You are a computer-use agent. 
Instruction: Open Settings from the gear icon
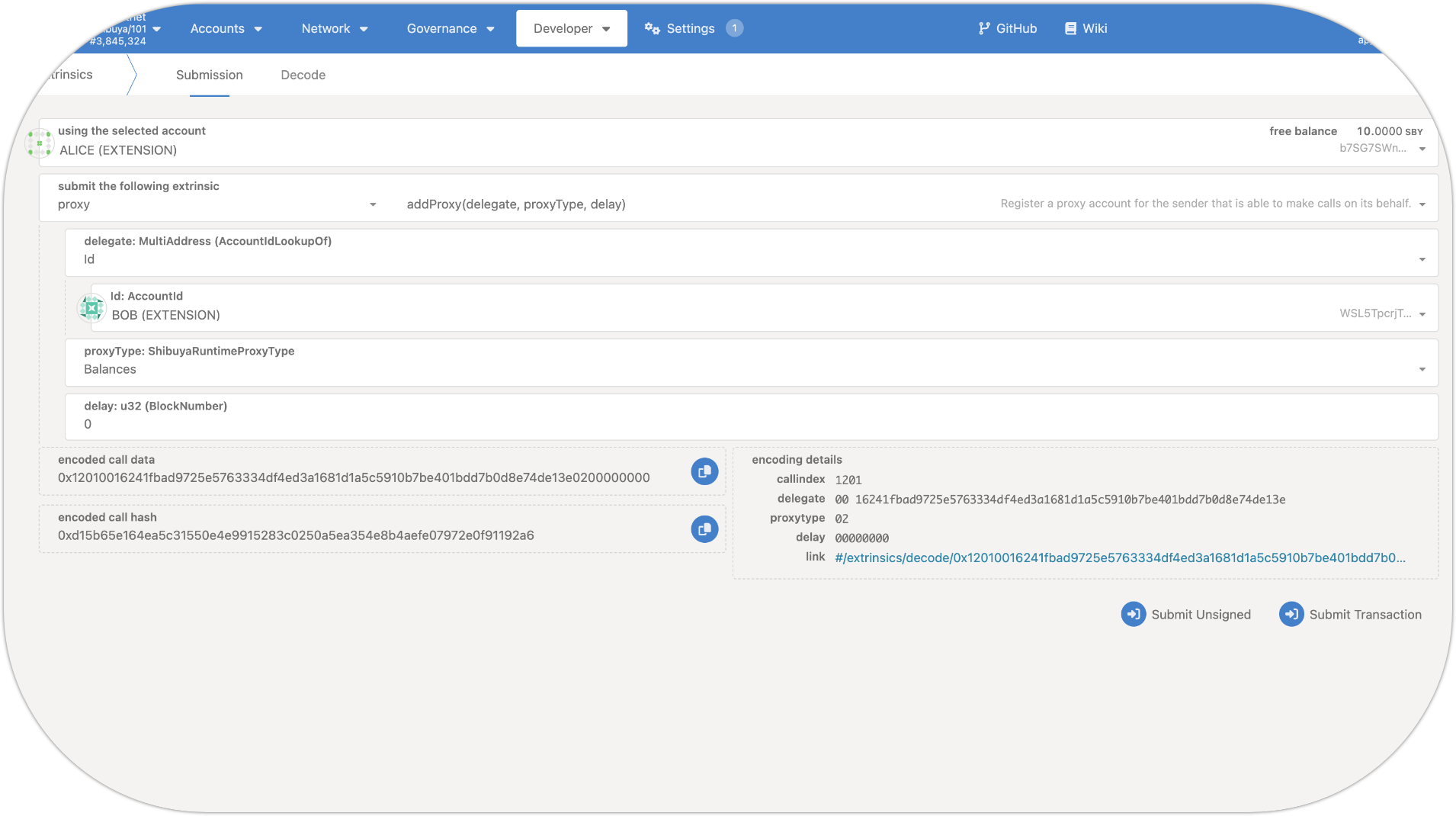pos(652,28)
